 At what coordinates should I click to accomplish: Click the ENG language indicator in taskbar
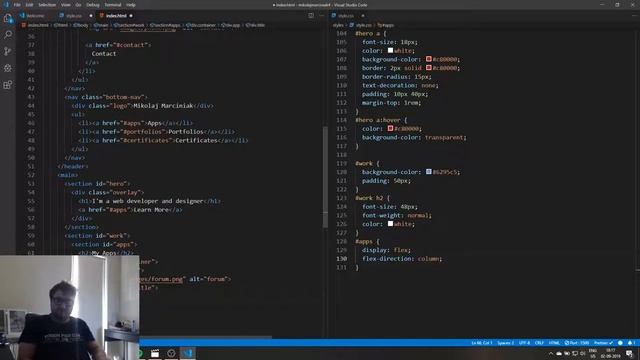593,353
